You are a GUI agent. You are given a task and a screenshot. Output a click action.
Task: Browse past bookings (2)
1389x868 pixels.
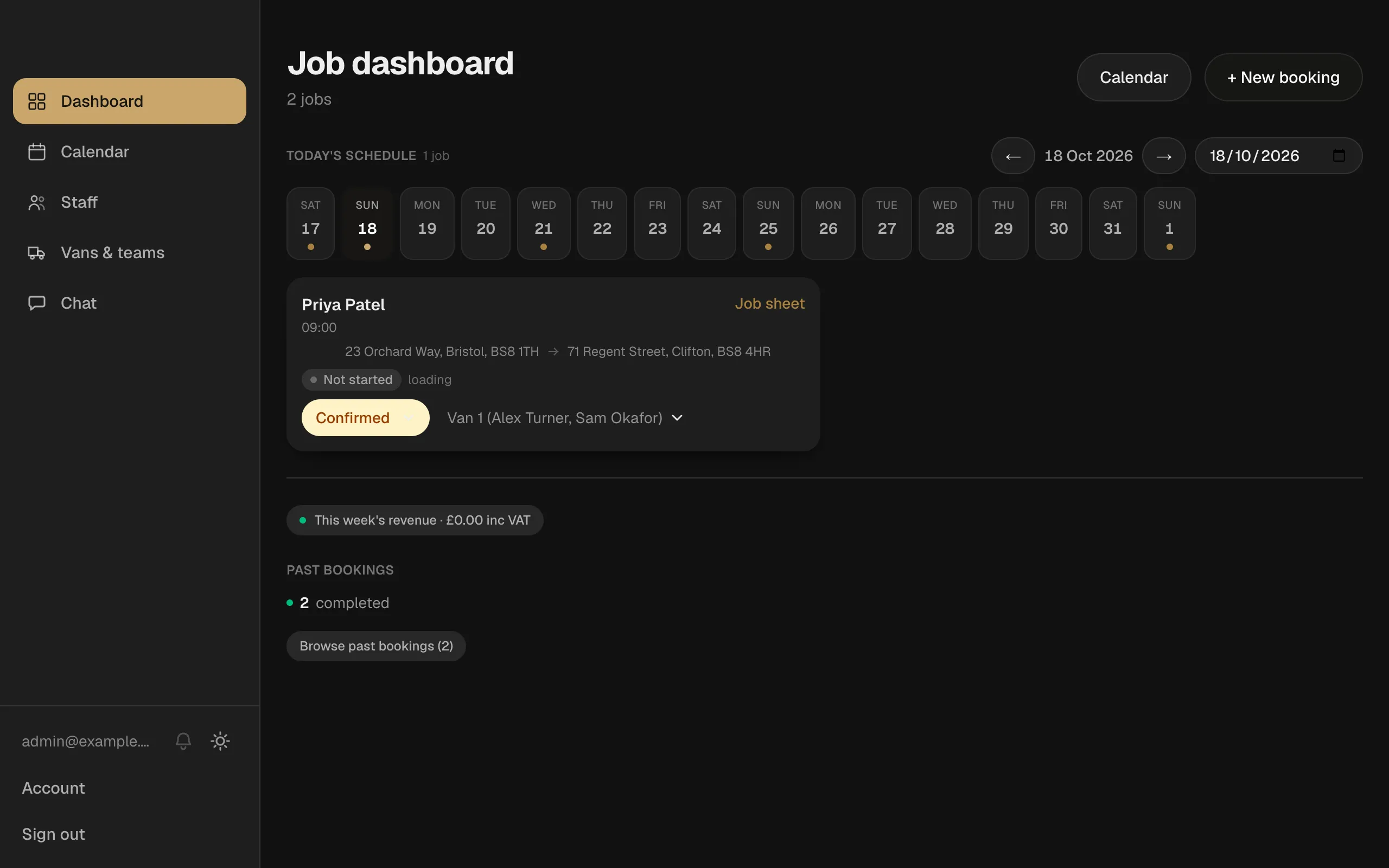pyautogui.click(x=376, y=646)
